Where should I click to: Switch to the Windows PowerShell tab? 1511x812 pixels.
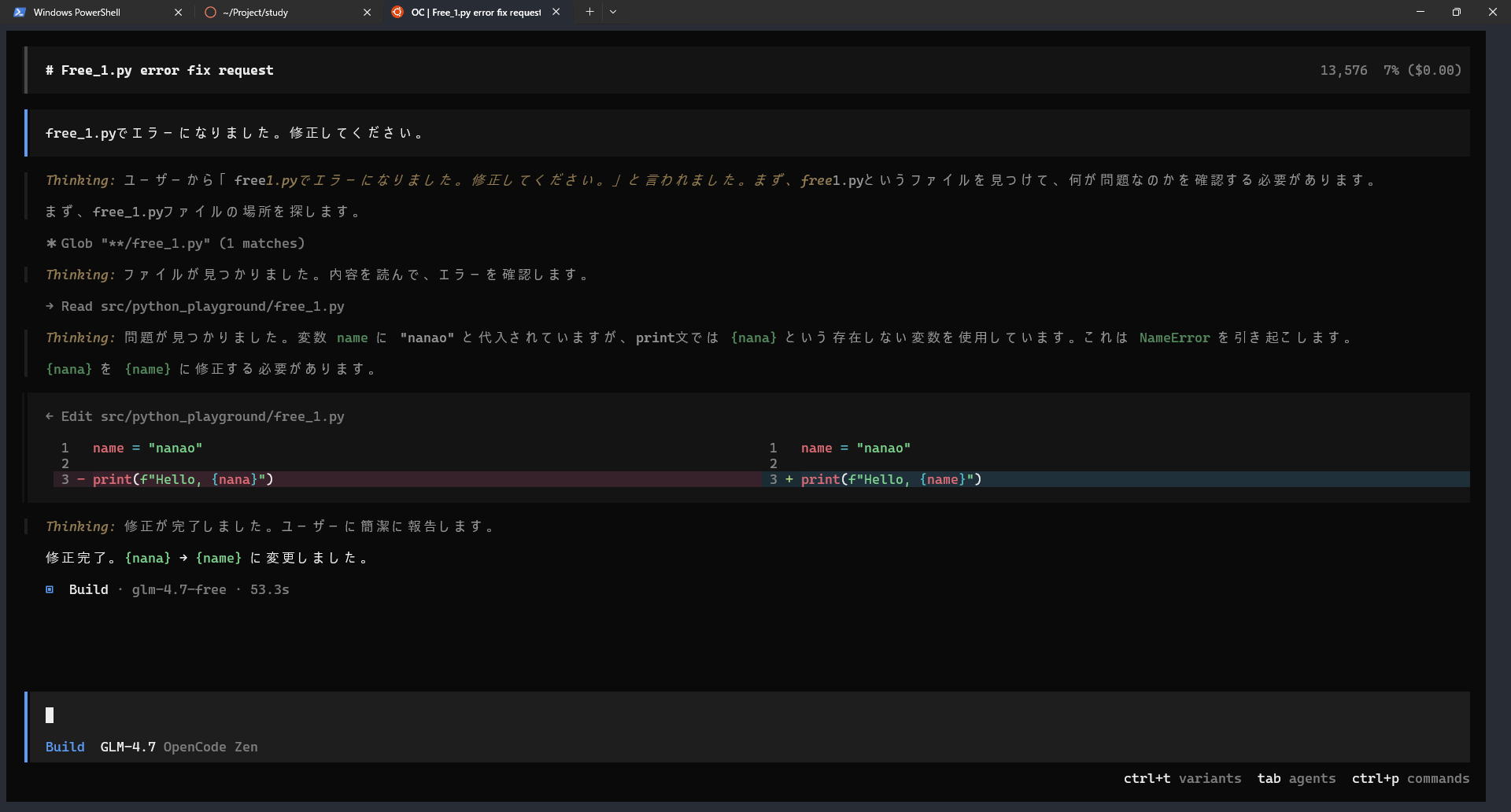[x=77, y=13]
